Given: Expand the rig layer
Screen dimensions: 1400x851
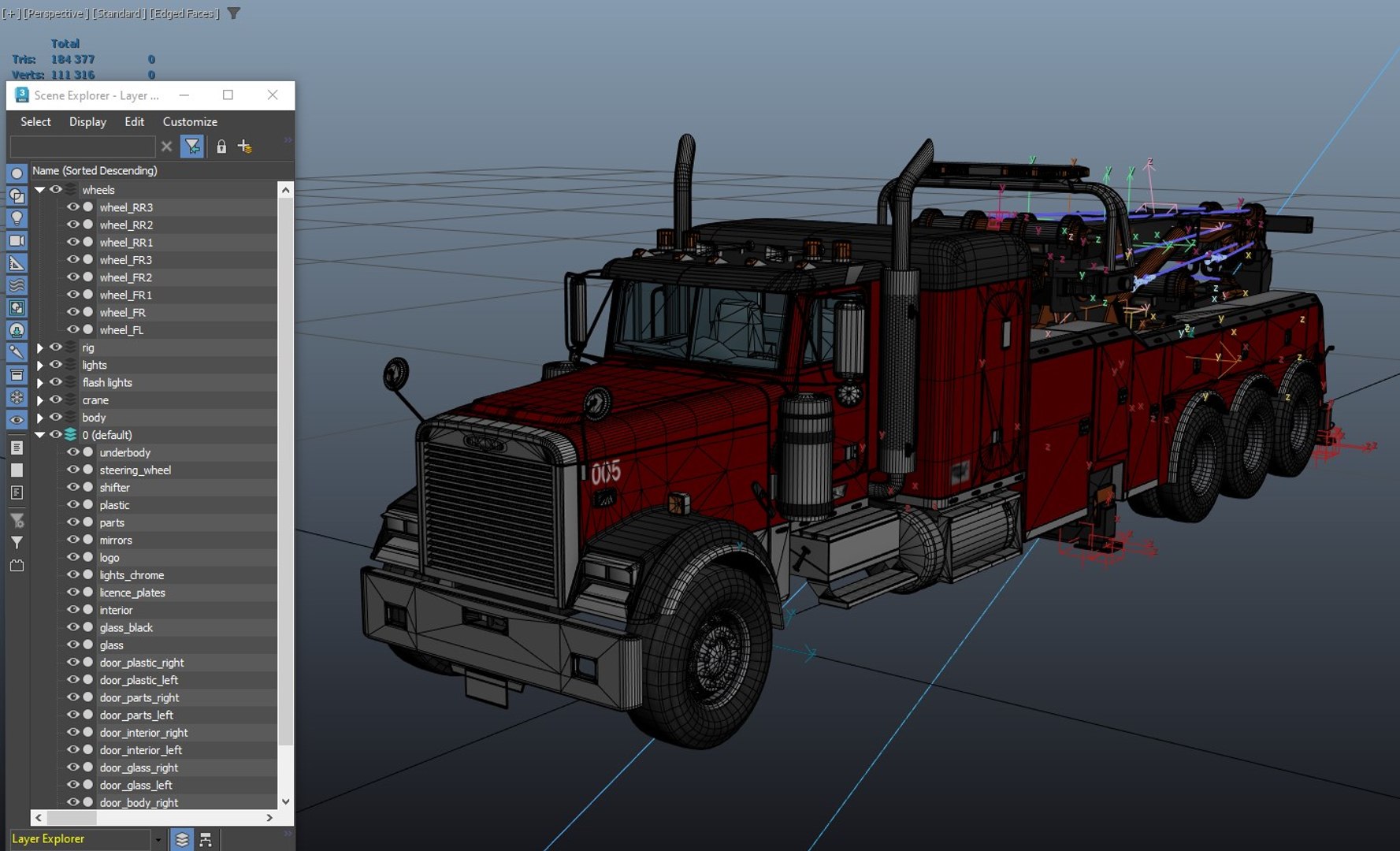Looking at the screenshot, I should pos(39,347).
